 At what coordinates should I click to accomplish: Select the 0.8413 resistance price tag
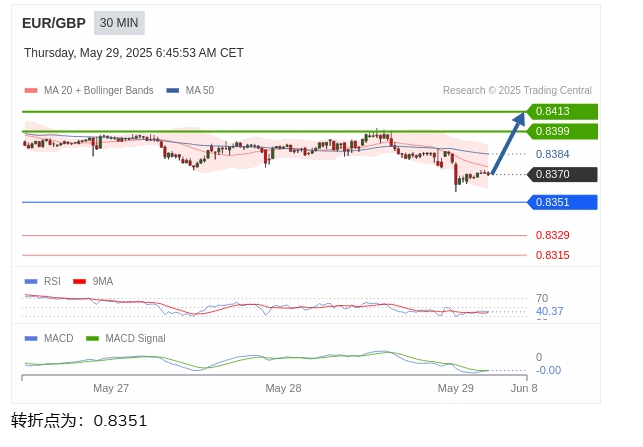561,112
